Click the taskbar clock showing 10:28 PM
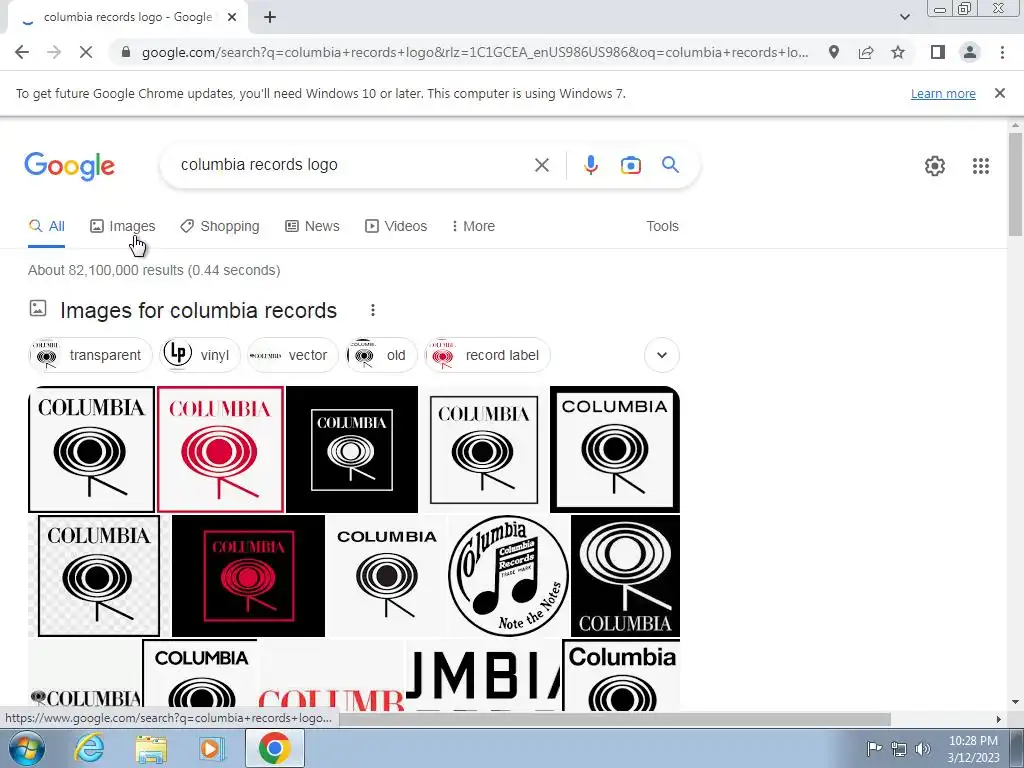The image size is (1024, 768). (x=973, y=749)
